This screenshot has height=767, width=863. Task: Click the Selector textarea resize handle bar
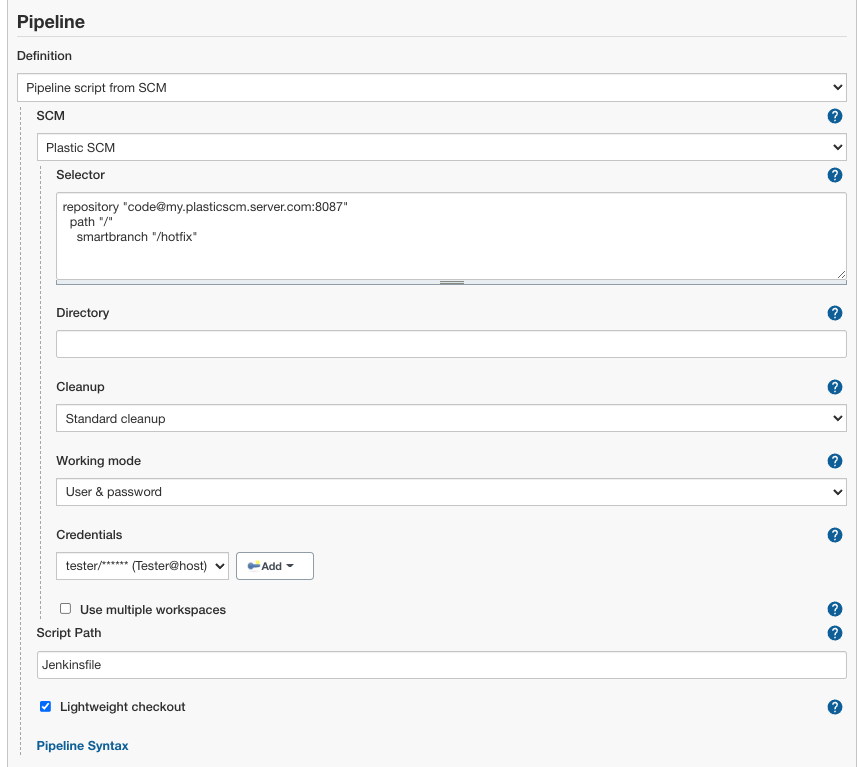click(451, 282)
